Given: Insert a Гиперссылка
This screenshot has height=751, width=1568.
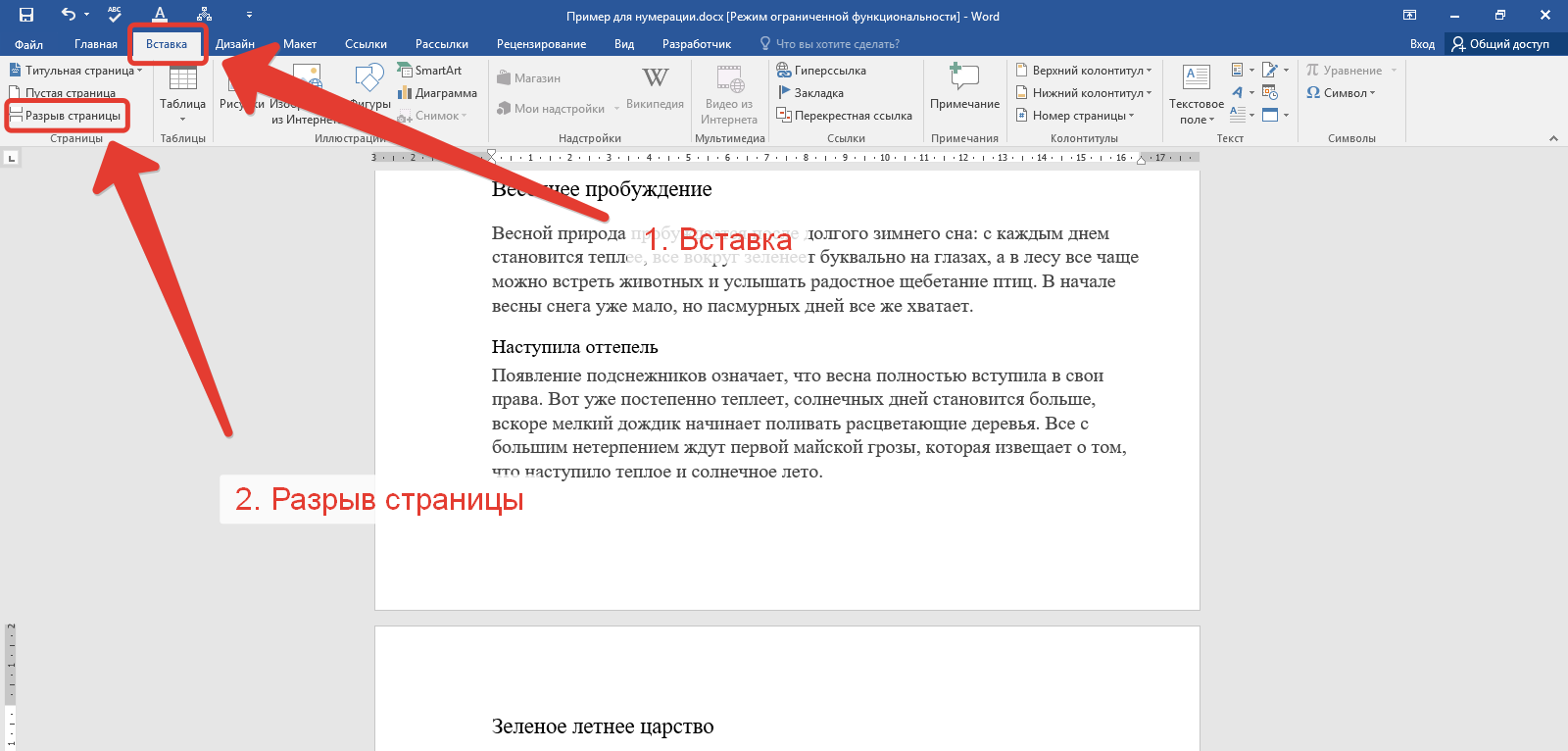Looking at the screenshot, I should pos(821,71).
